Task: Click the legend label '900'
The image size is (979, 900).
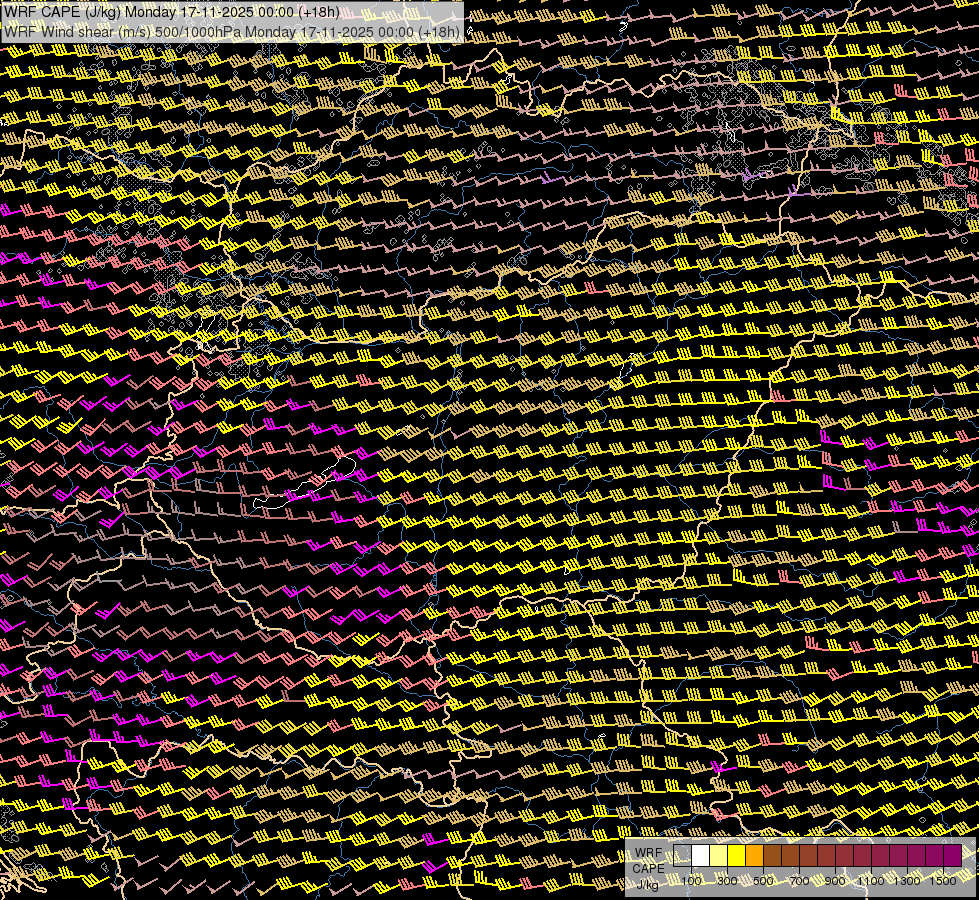Action: (835, 881)
